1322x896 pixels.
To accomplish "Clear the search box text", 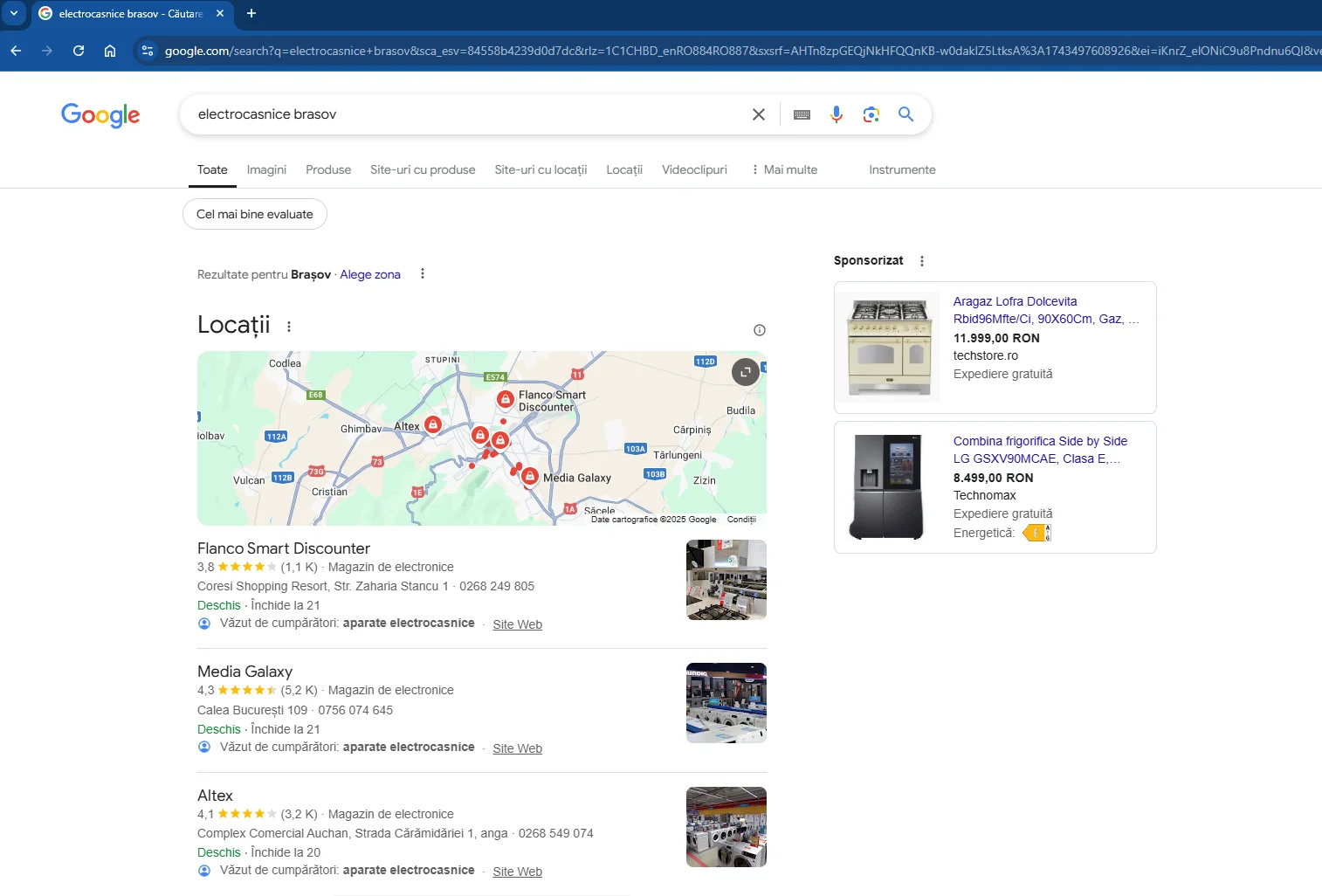I will point(758,114).
